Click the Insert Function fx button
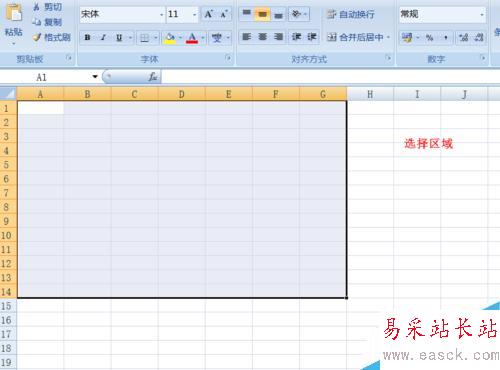500x370 pixels. coord(153,77)
